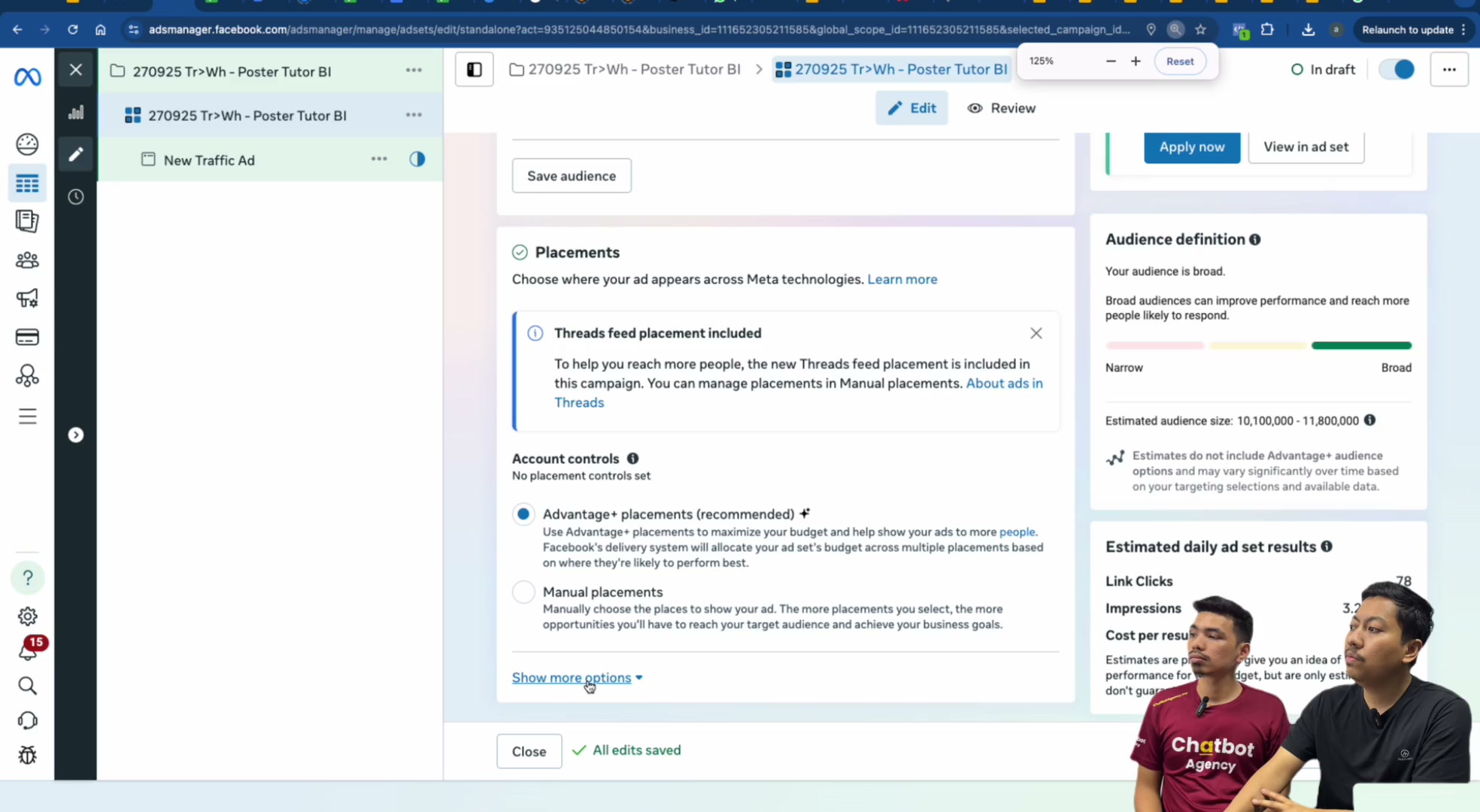This screenshot has width=1480, height=812.
Task: Expand Show more options
Action: coord(578,677)
